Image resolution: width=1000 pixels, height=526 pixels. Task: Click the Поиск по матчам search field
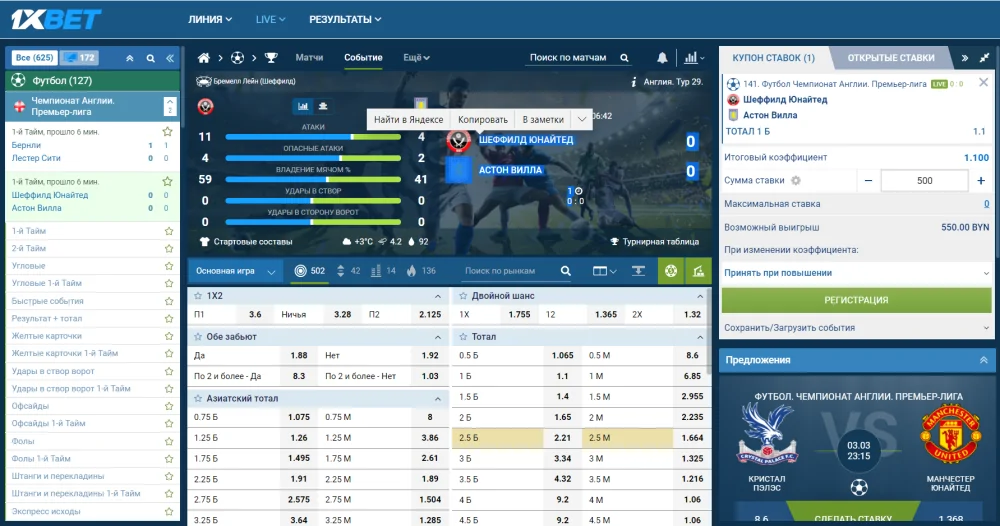point(572,58)
